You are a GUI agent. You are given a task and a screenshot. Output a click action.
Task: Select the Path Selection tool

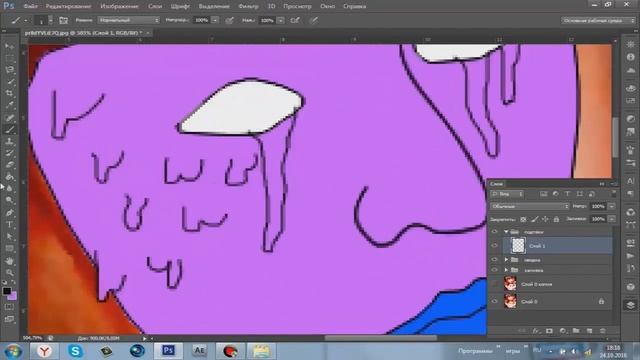[10, 236]
